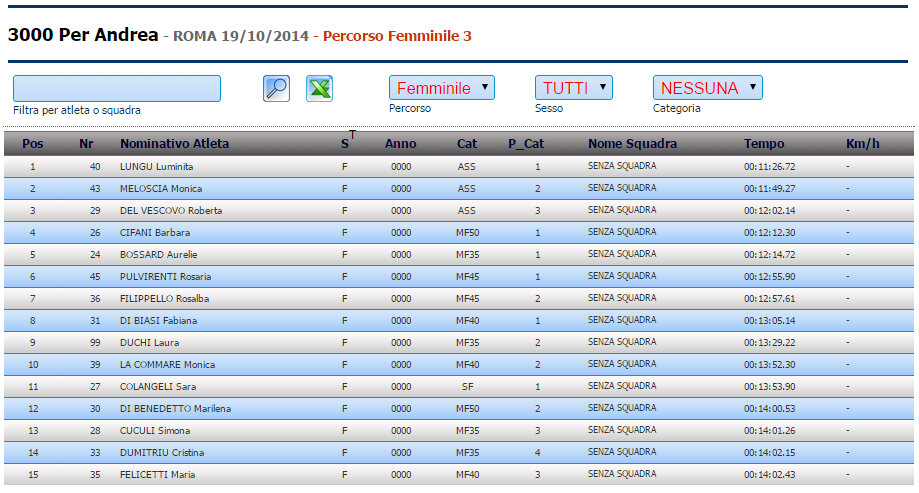Click the Anno column header
919x493 pixels.
(401, 144)
